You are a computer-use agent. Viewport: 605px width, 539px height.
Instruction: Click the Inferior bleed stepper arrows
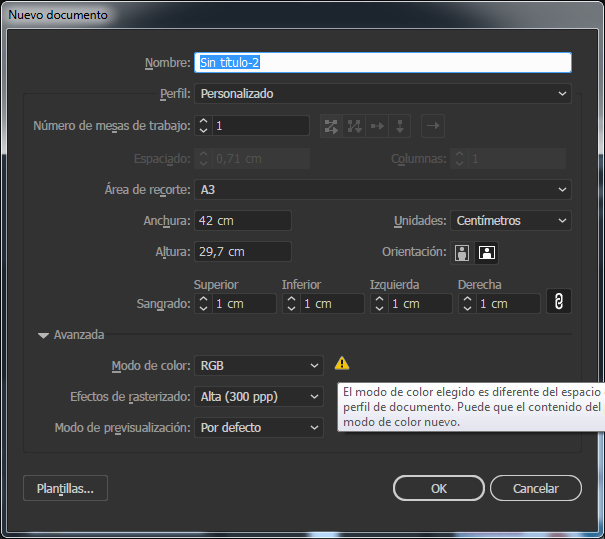coord(291,304)
